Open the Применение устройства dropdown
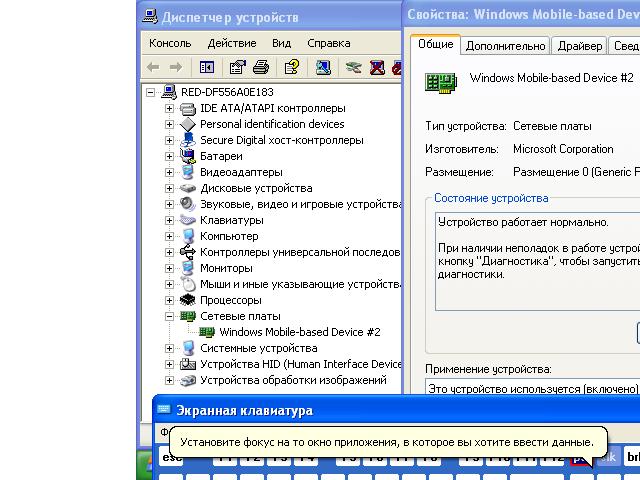Image resolution: width=640 pixels, height=480 pixels. point(532,387)
